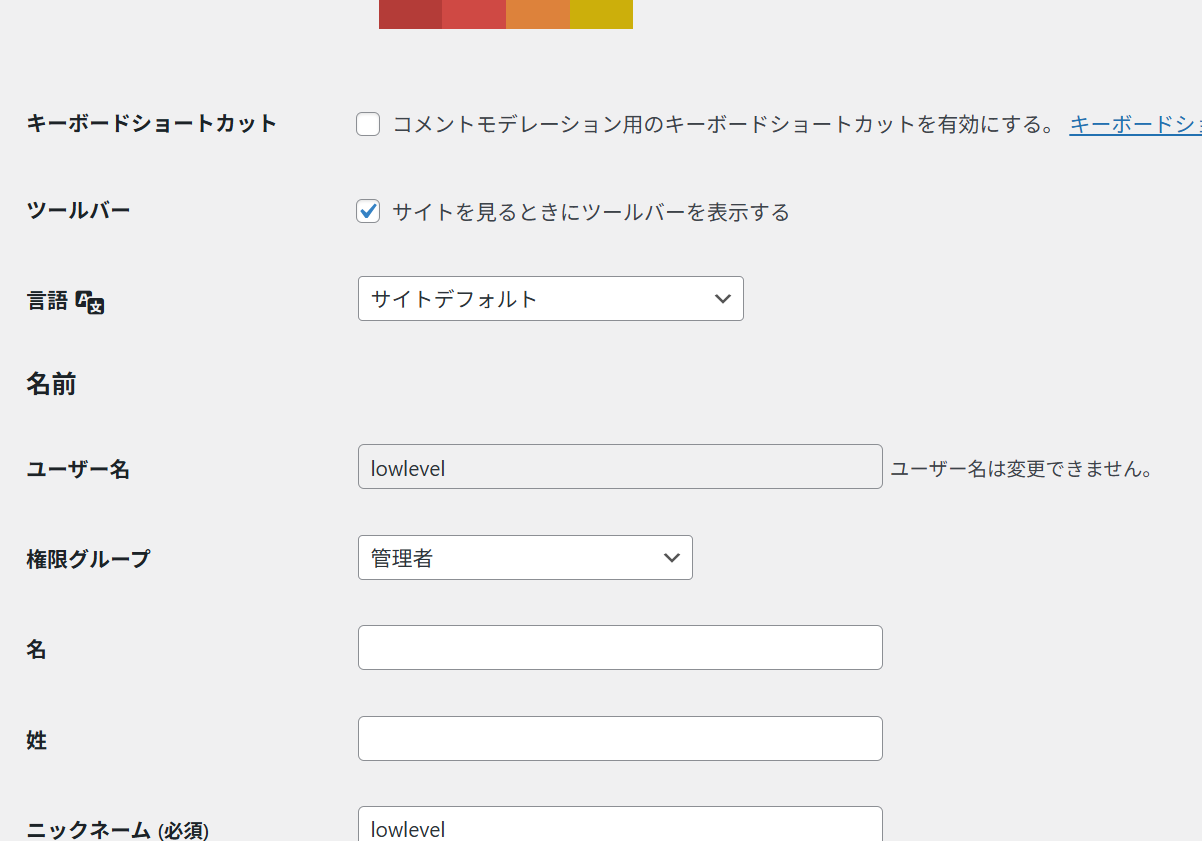This screenshot has width=1202, height=841.
Task: Select the dark red color scheme swatch
Action: pyautogui.click(x=410, y=14)
